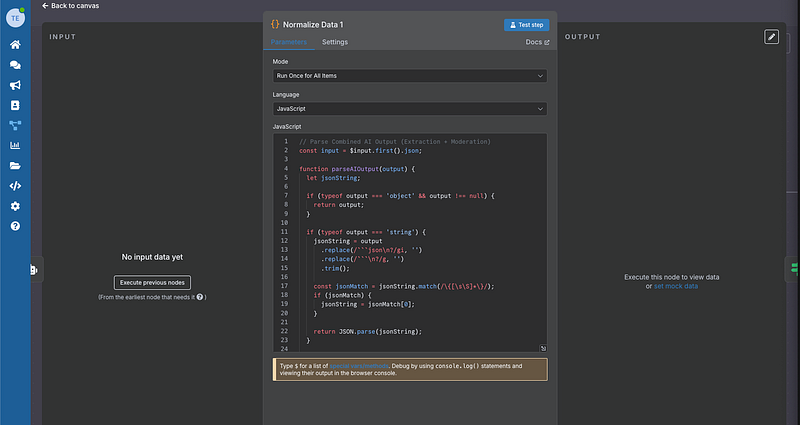Click Execute previous nodes button

pyautogui.click(x=153, y=283)
